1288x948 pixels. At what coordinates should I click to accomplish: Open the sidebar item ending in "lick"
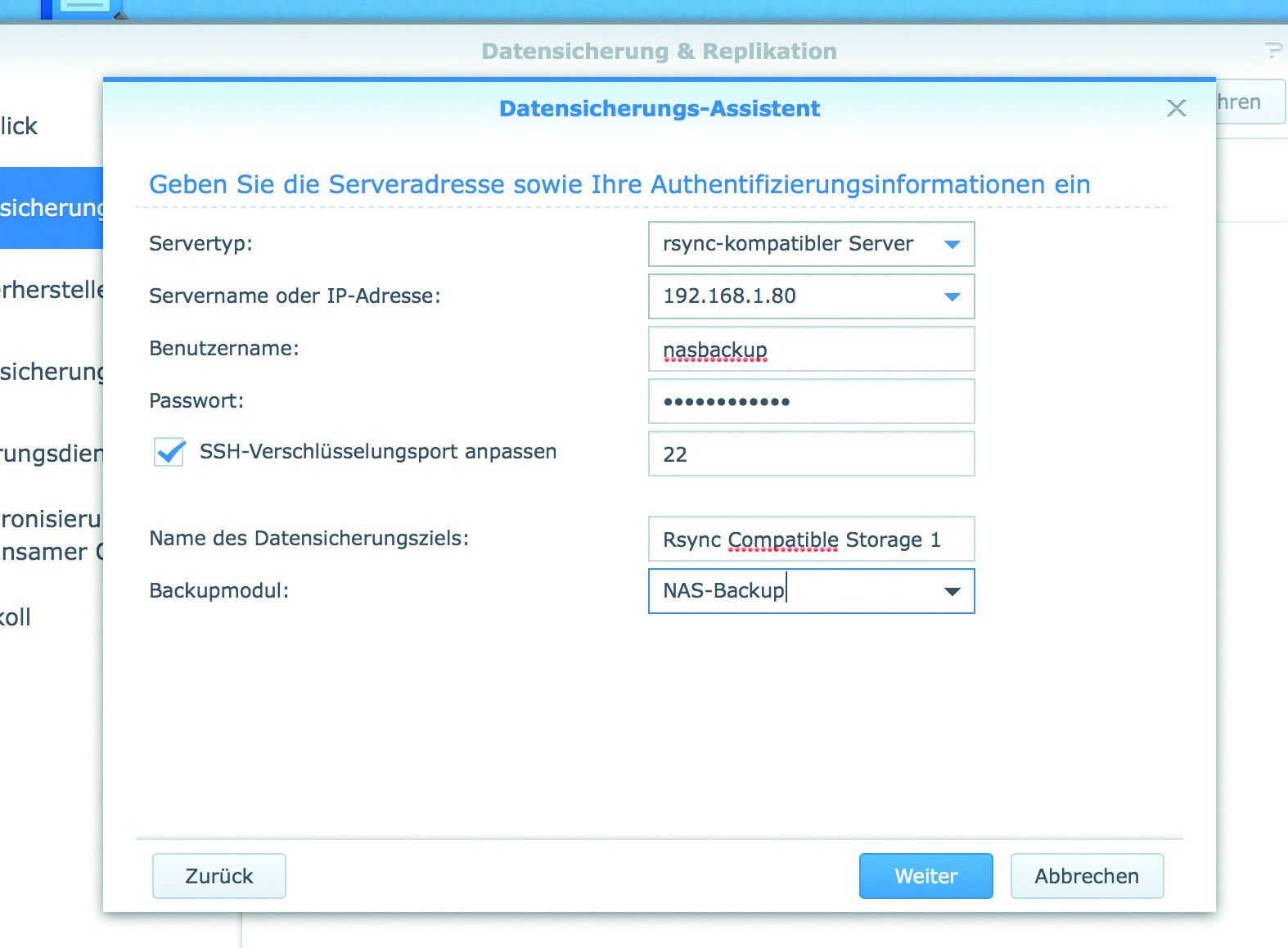coord(19,126)
